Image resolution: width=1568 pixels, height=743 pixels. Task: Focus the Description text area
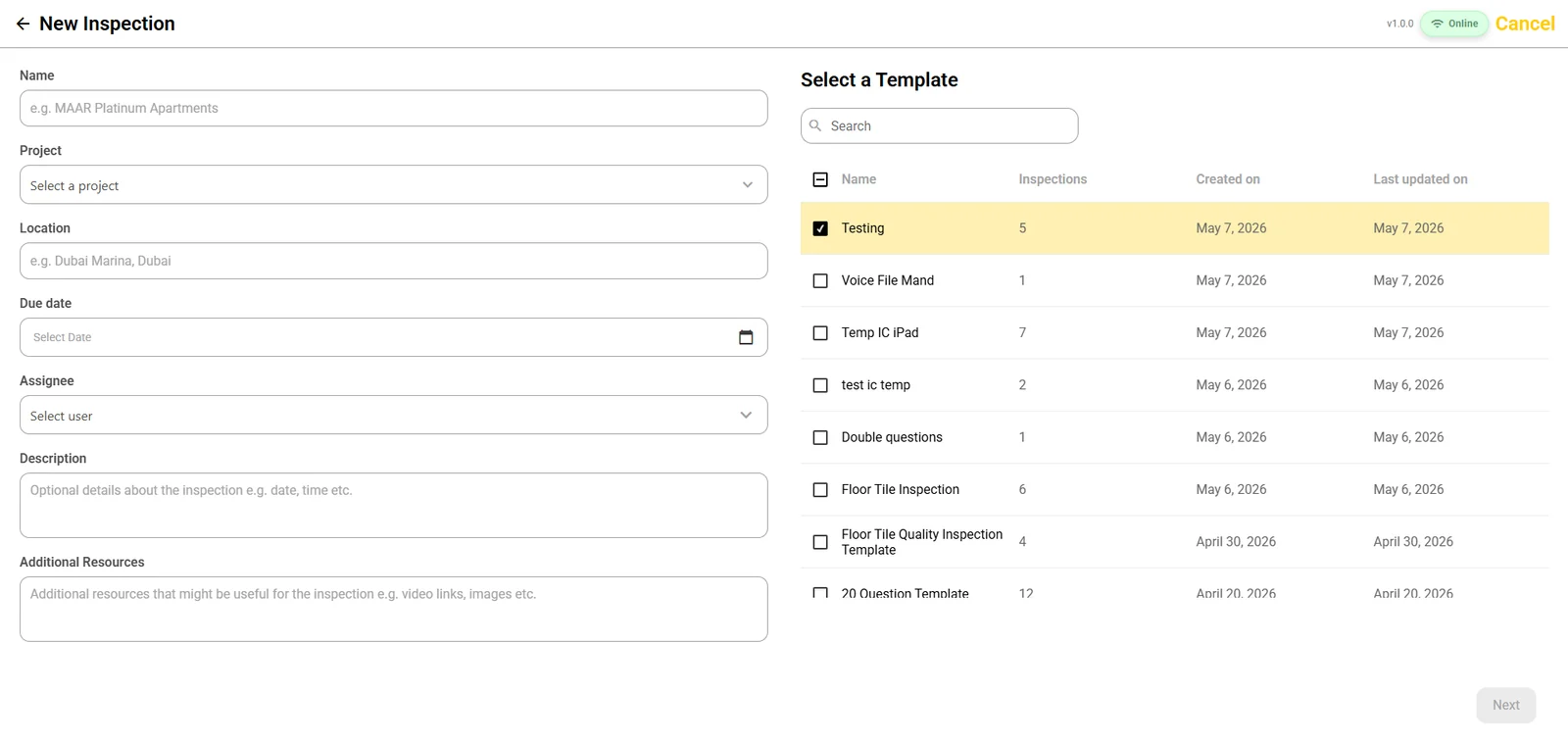[x=393, y=506]
